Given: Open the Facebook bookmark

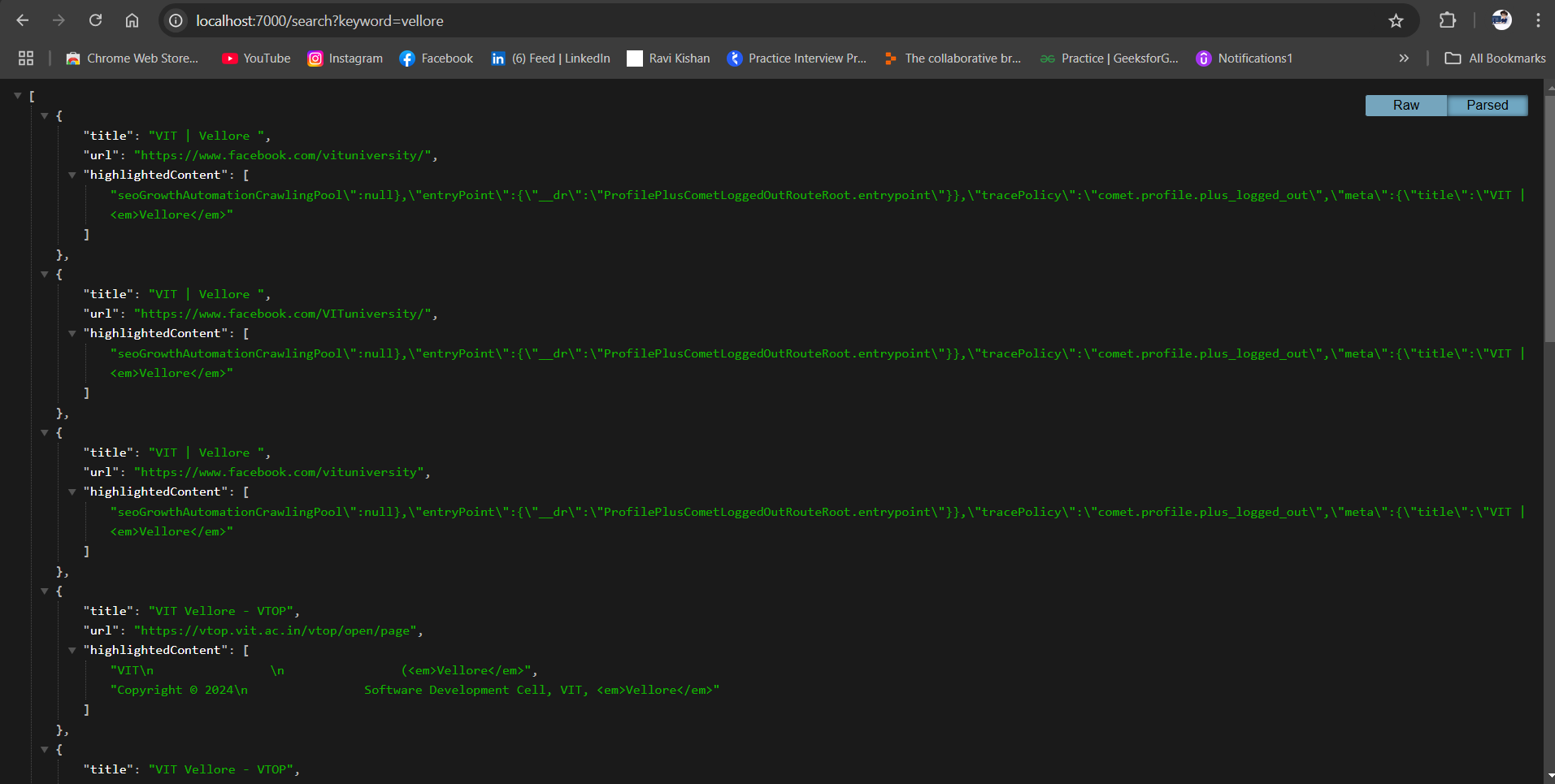Looking at the screenshot, I should (437, 58).
